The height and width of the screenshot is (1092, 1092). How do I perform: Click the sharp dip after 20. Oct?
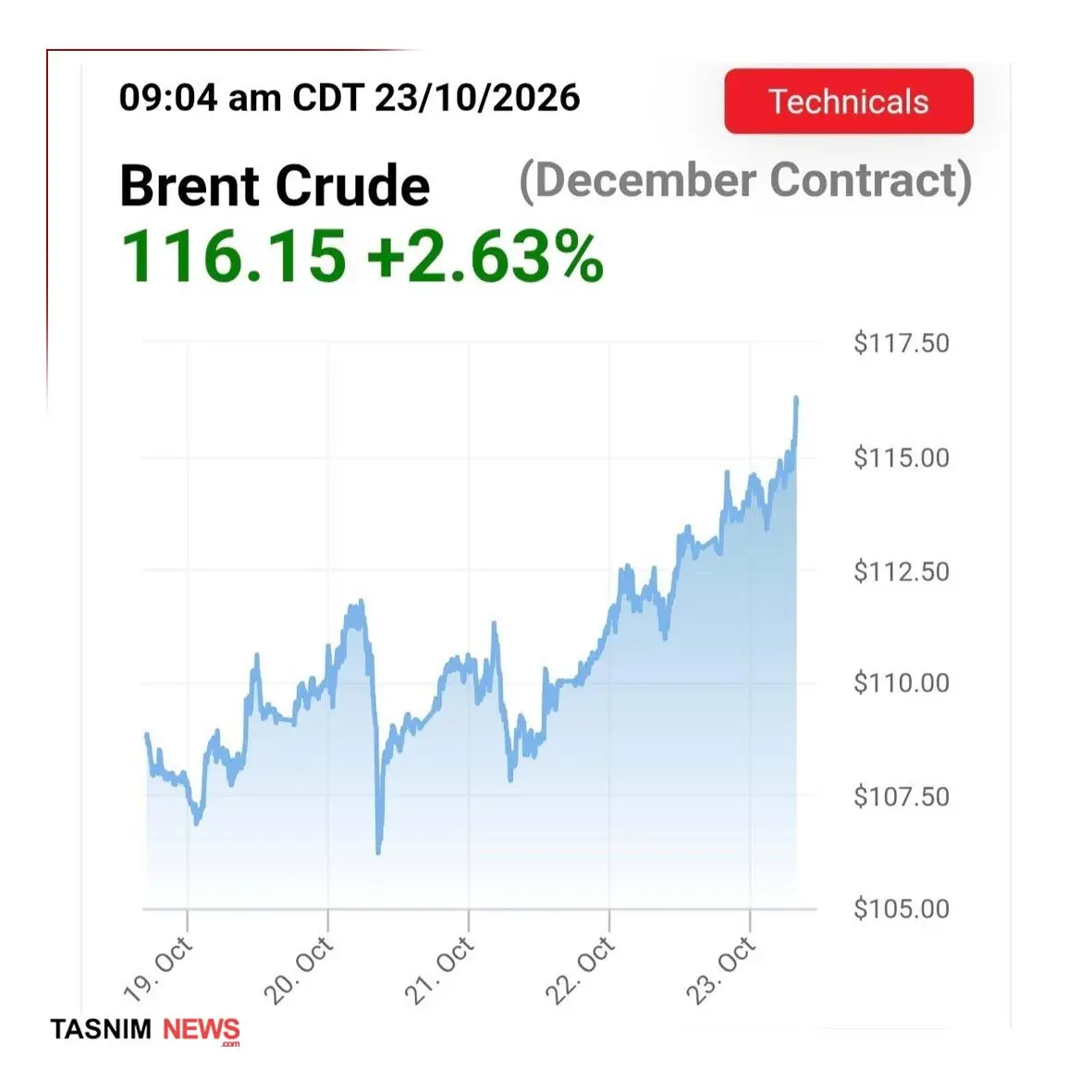pos(379,850)
